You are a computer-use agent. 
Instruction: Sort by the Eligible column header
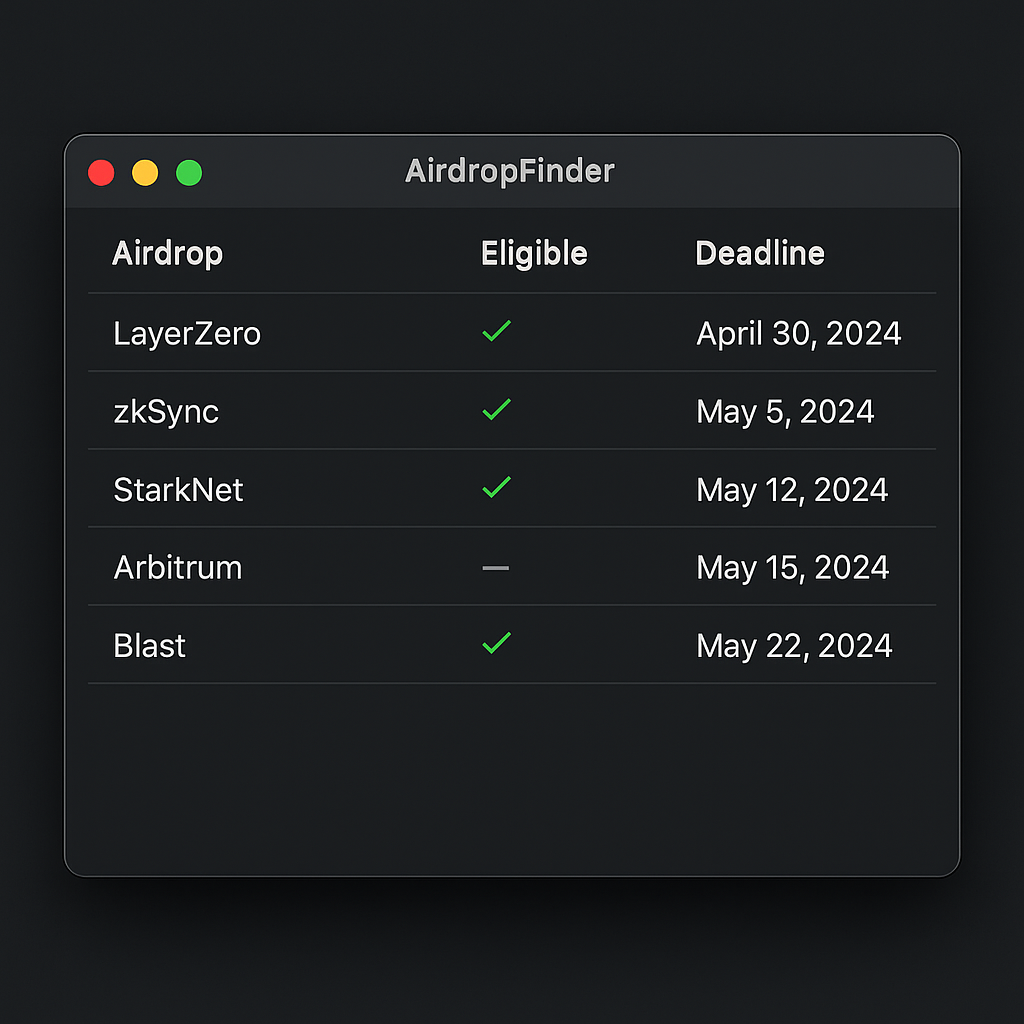(534, 253)
